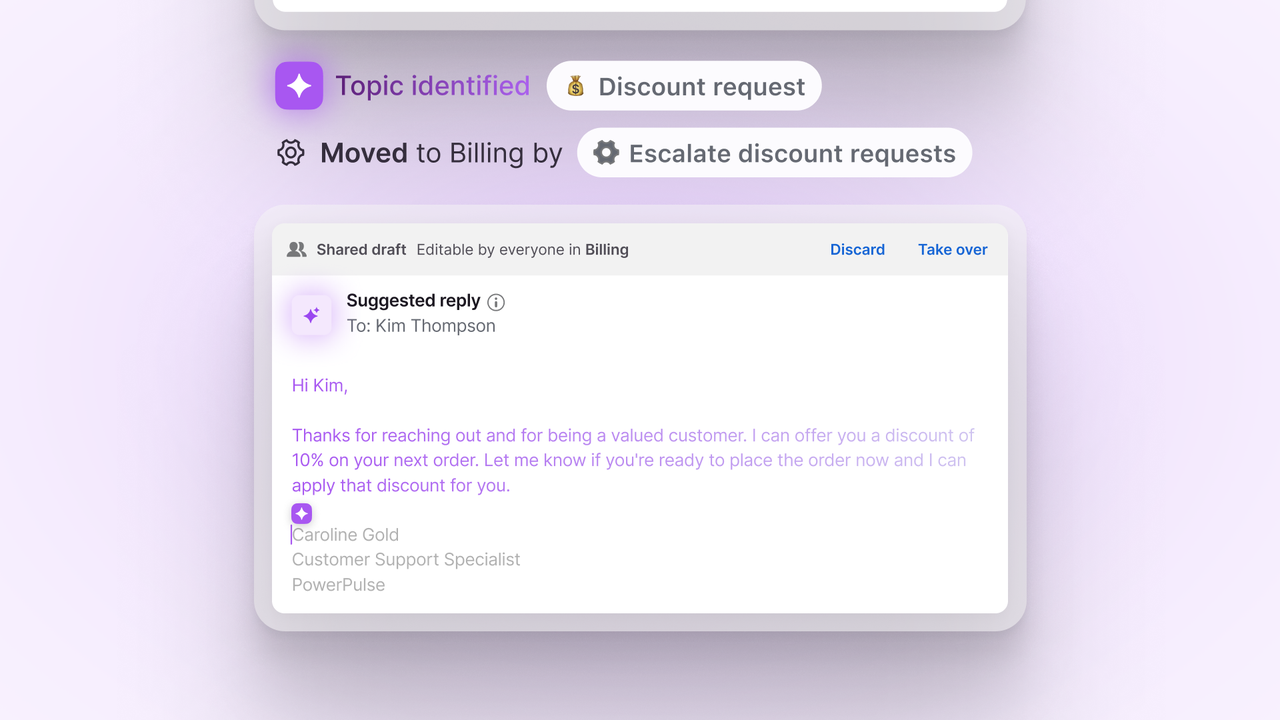Open the info icon beside Suggested reply
The image size is (1280, 720).
click(x=496, y=302)
